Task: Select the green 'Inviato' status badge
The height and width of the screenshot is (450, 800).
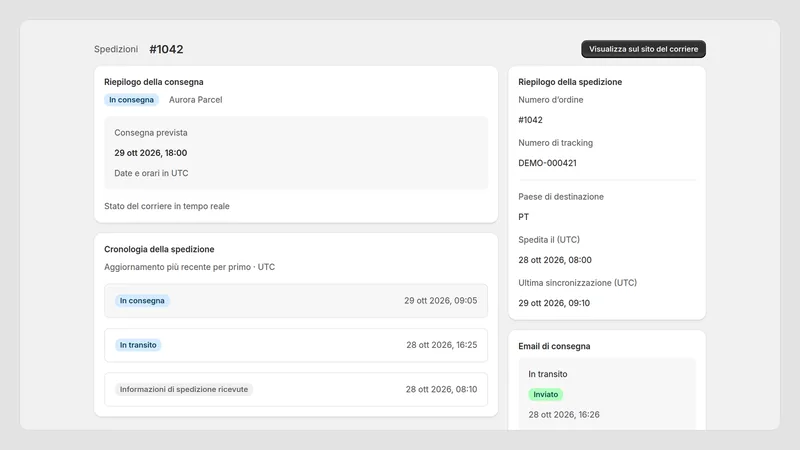Action: tap(545, 394)
